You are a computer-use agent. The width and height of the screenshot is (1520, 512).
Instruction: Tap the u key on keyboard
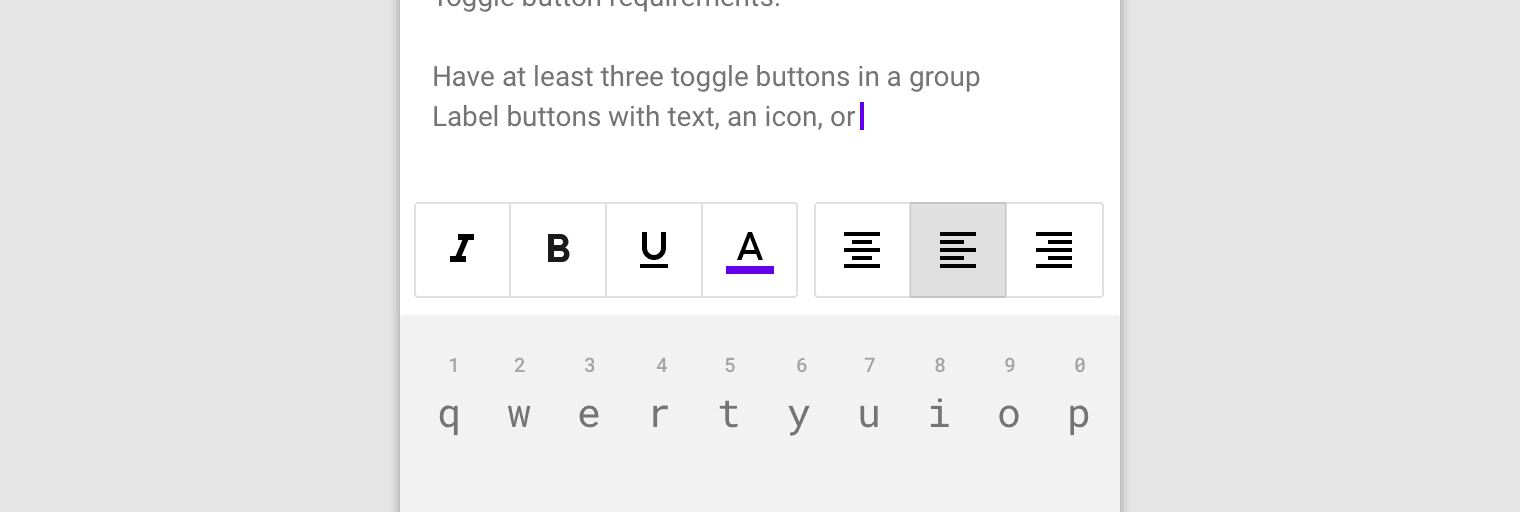[869, 413]
